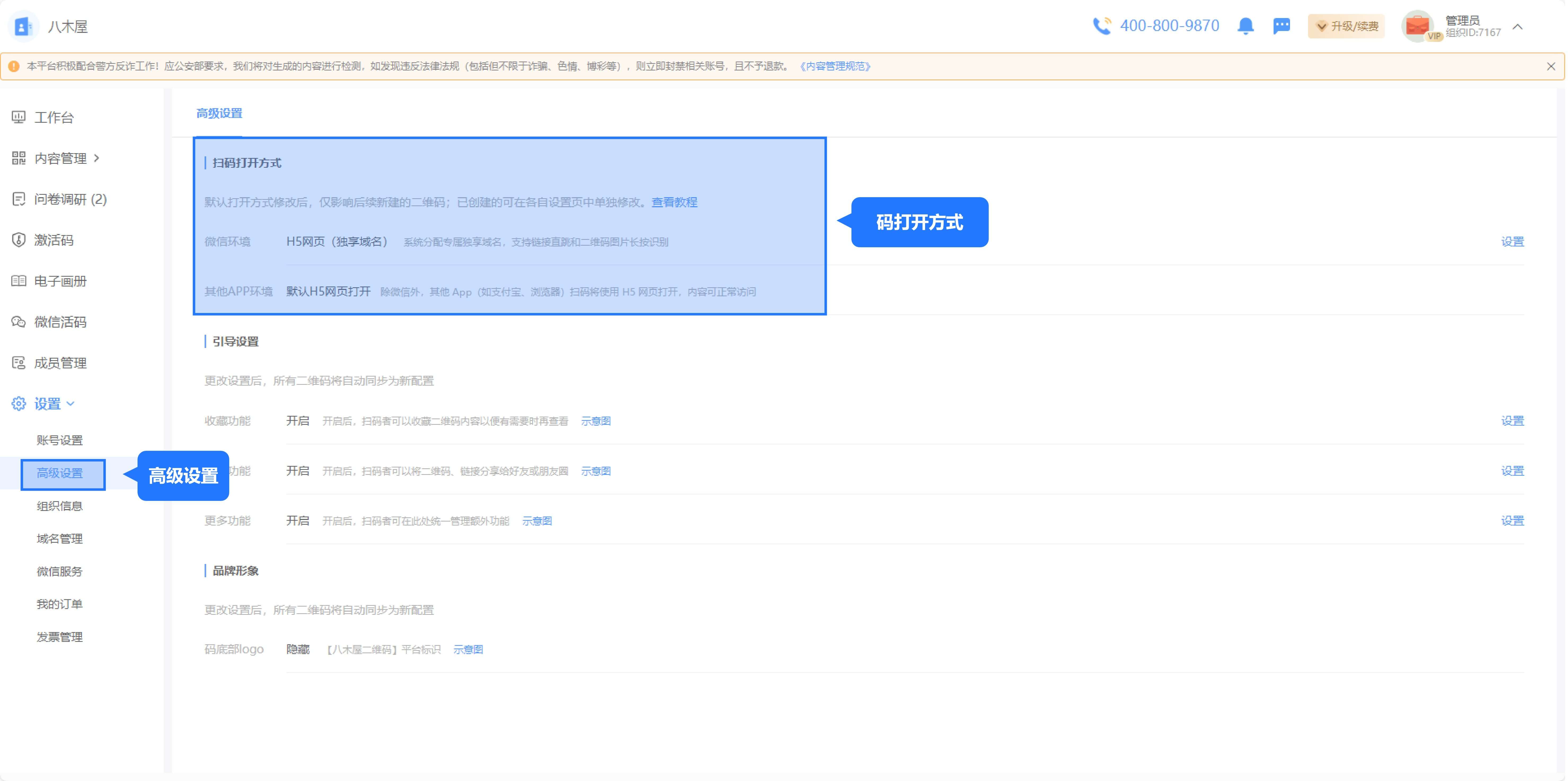Open 问卷调研 (2) in the sidebar
This screenshot has width=1568, height=781.
70,199
